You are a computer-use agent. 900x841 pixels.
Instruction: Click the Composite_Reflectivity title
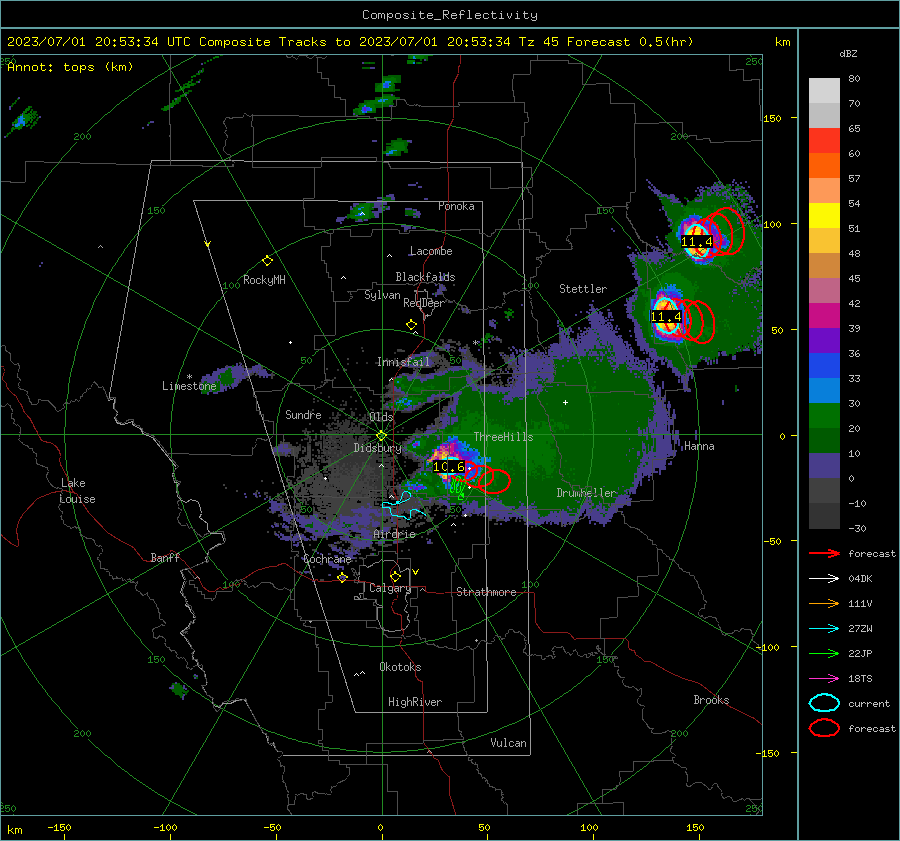point(450,15)
